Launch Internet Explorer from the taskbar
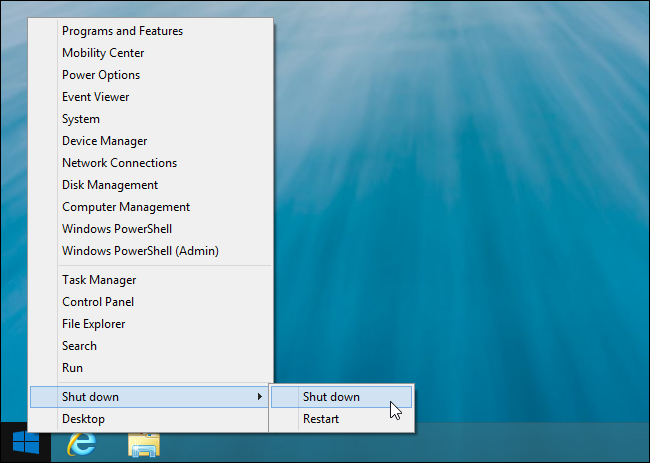 point(82,443)
